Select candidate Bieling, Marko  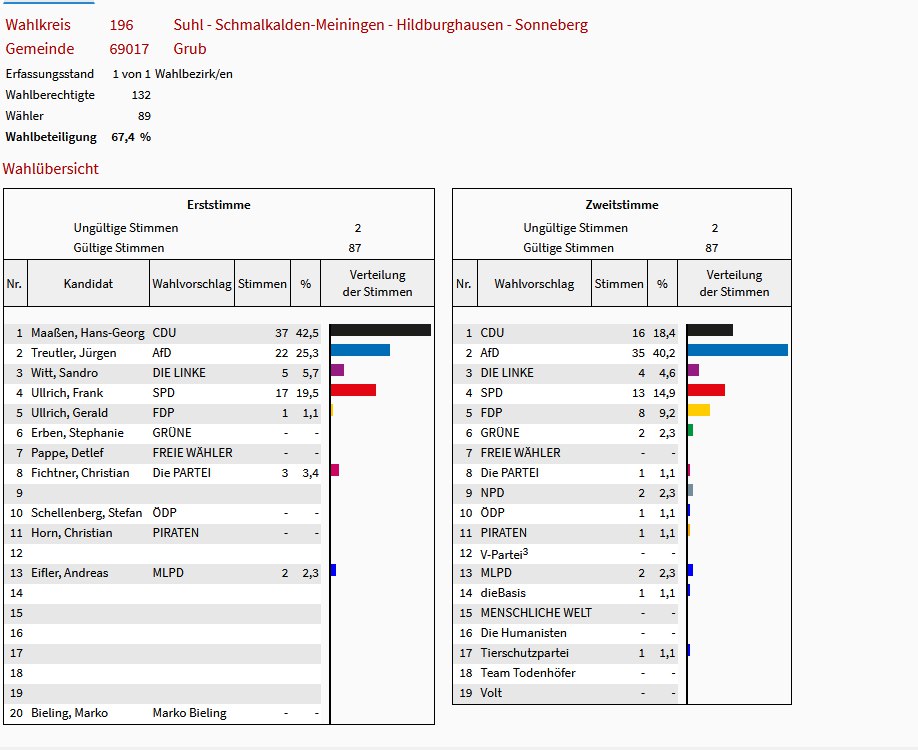(x=69, y=713)
